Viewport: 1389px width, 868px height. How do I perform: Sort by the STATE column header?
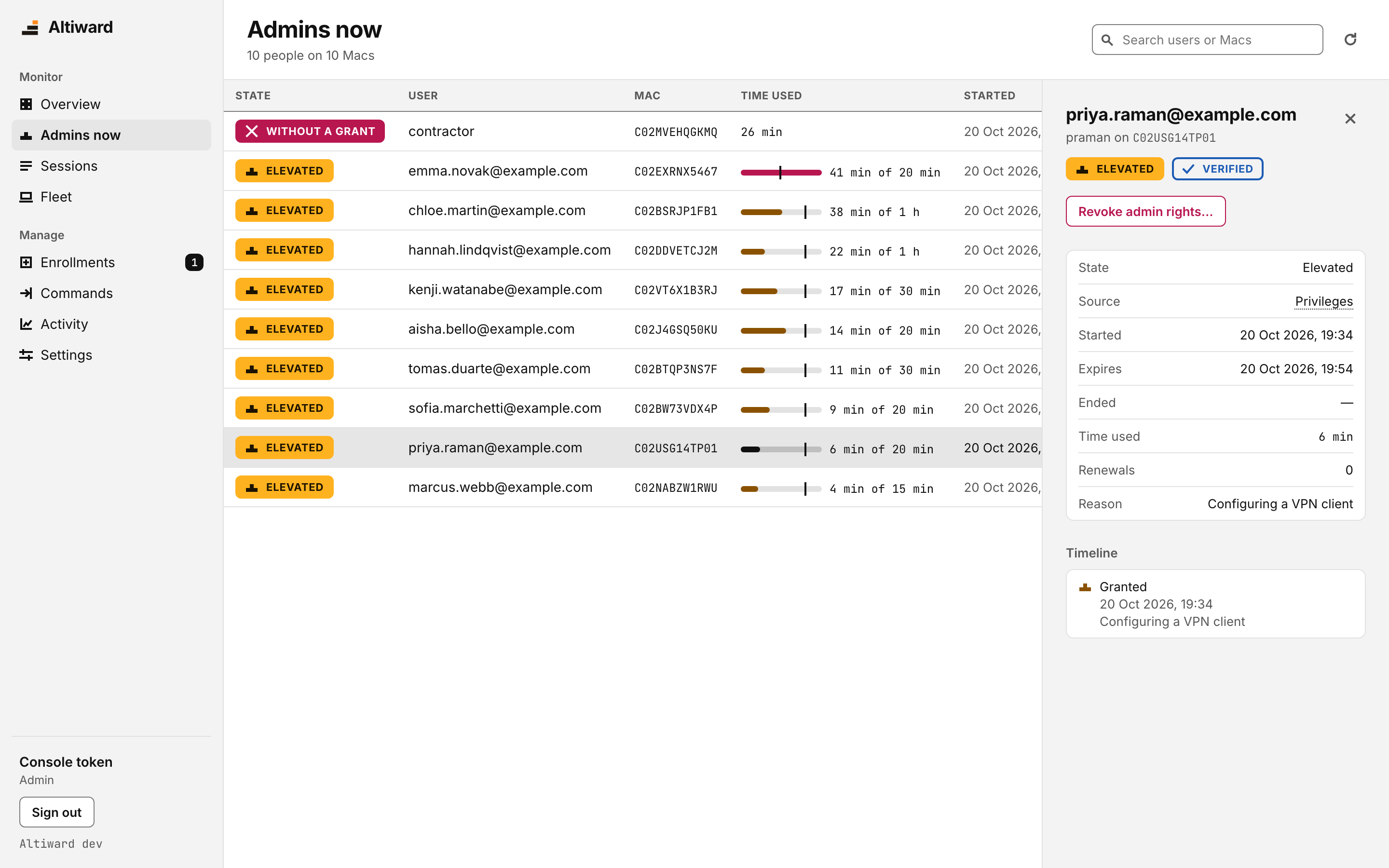(x=253, y=95)
